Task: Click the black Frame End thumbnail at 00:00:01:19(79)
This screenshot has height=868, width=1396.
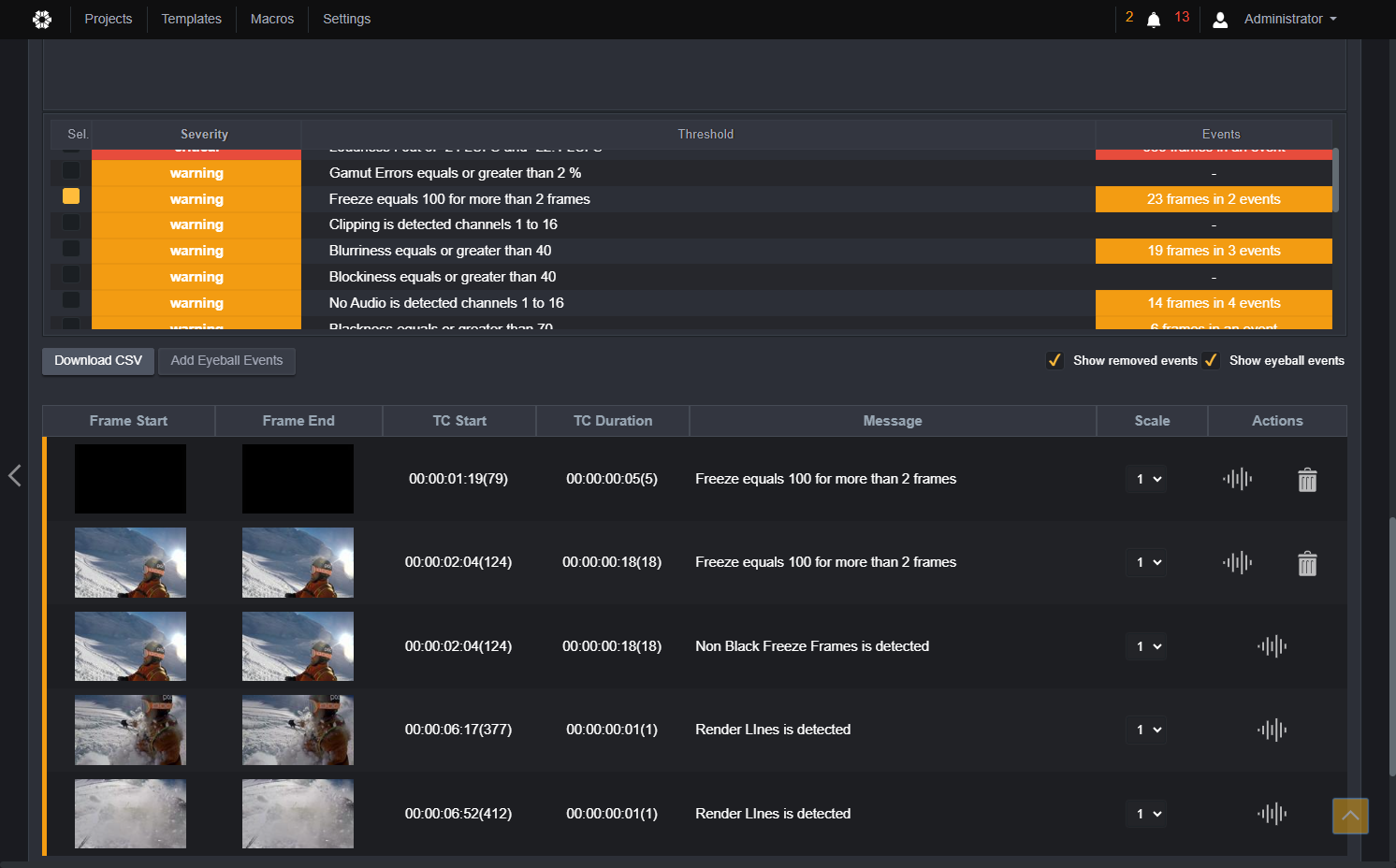Action: pyautogui.click(x=298, y=479)
